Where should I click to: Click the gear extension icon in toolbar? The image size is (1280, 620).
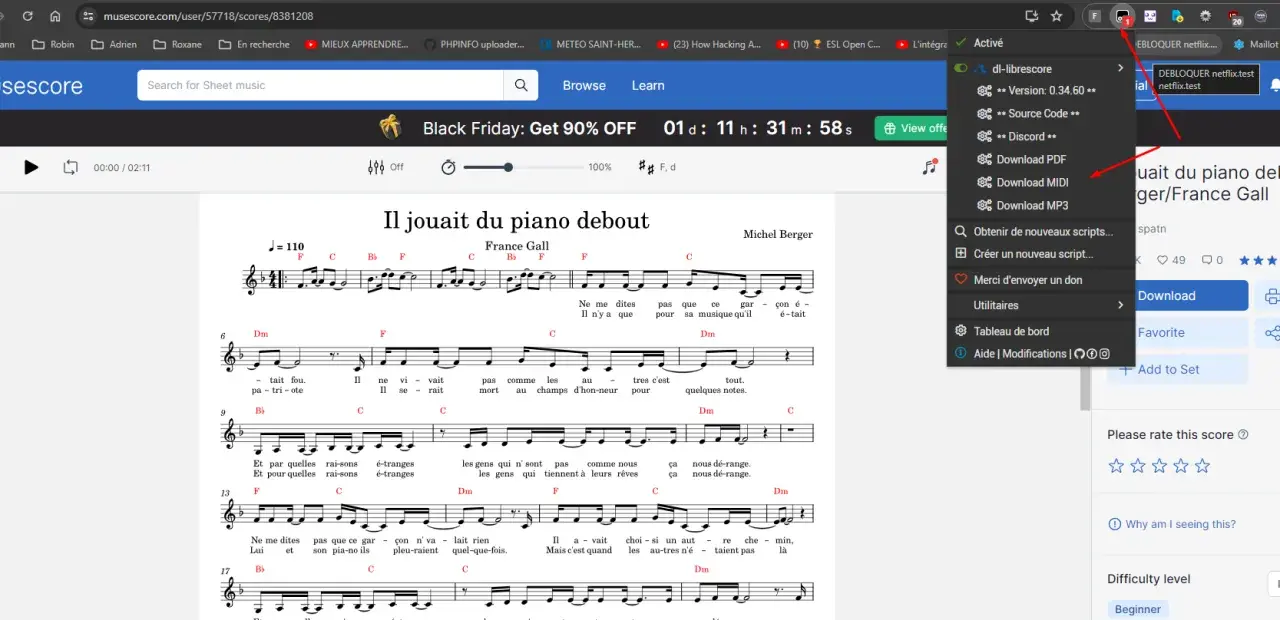click(x=1206, y=16)
